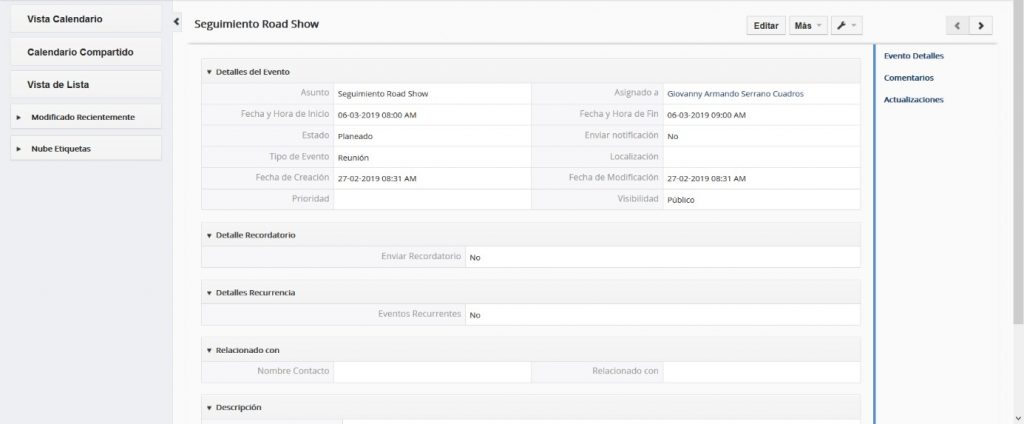Show the Actualizaciones tab
The image size is (1024, 424).
[913, 99]
